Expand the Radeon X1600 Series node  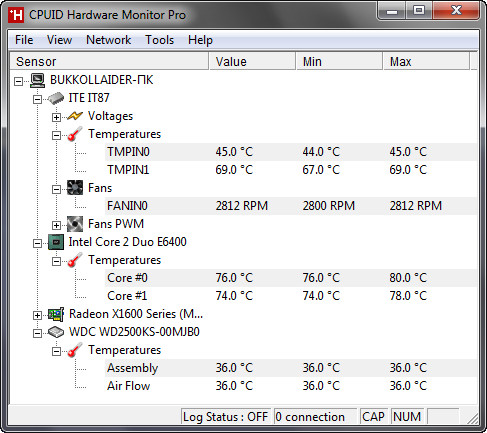tap(37, 315)
